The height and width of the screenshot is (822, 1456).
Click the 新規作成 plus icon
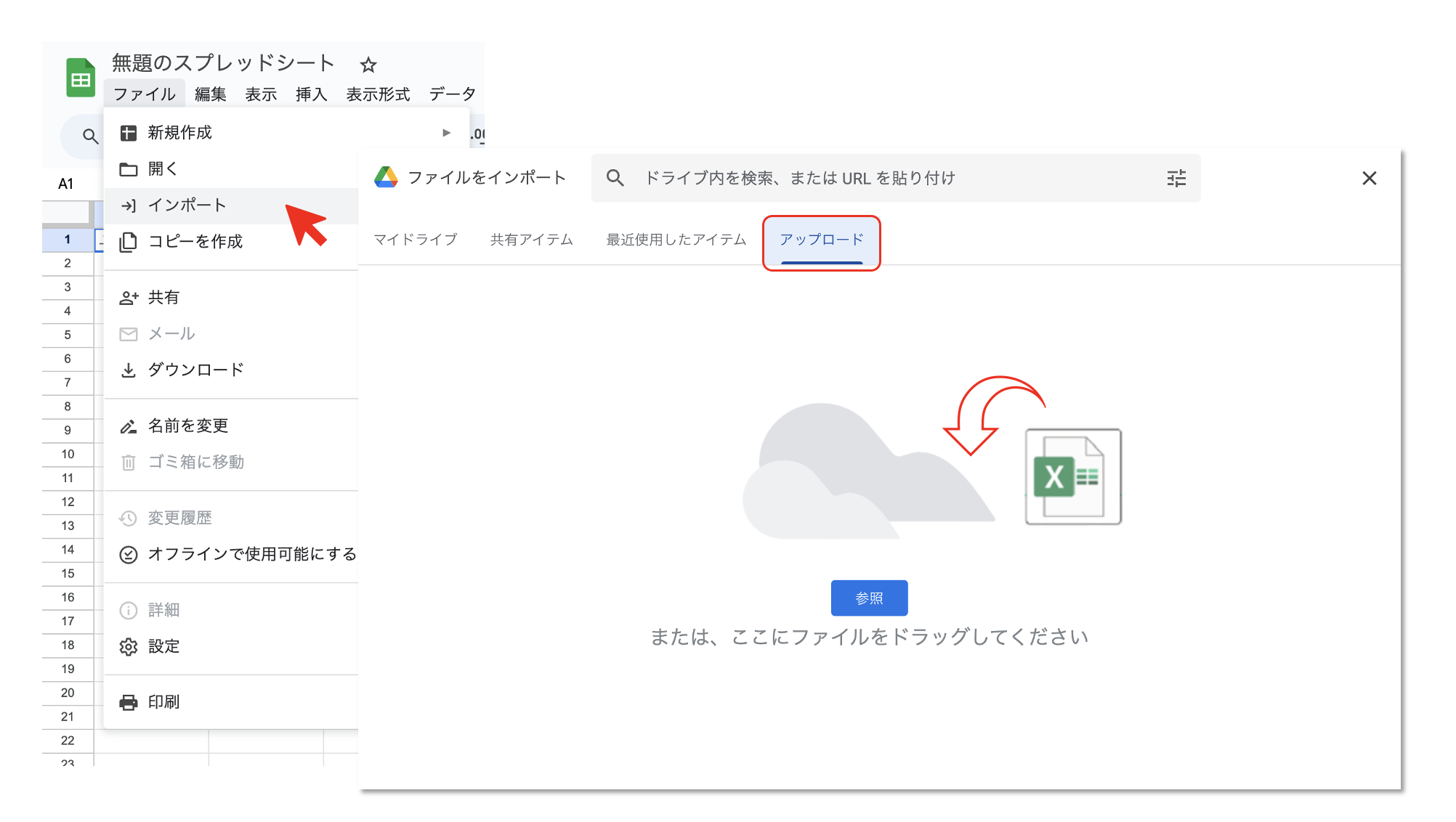129,133
